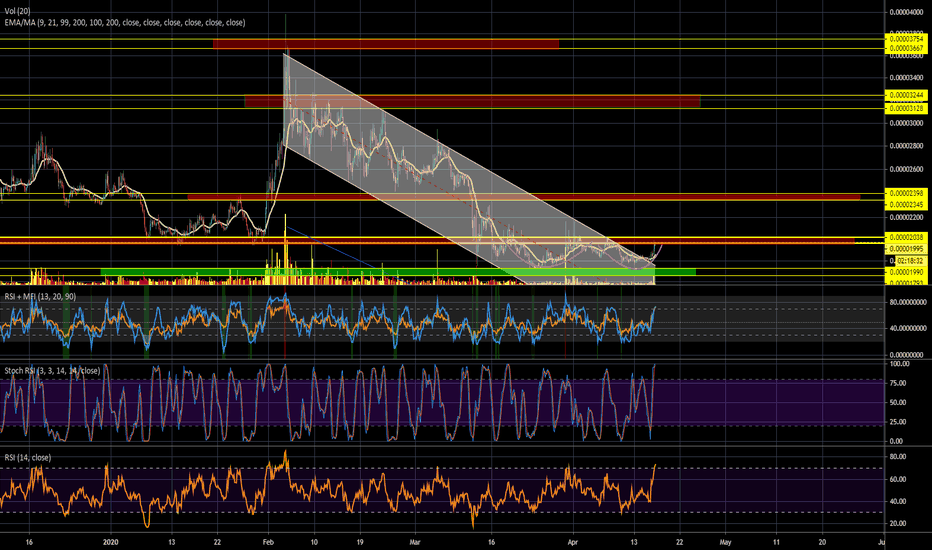Select red resistance zone at 0.00002398 level
Viewport: 932px width, 550px height.
coord(524,197)
